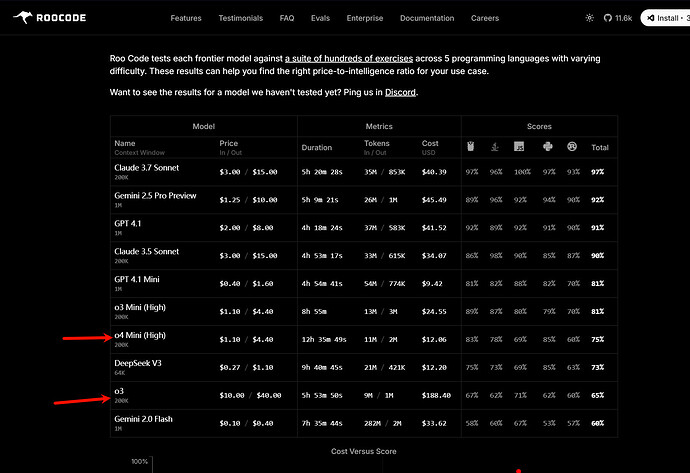The width and height of the screenshot is (690, 473).
Task: Click the 282M / 2M tokens cell
Action: tap(382, 423)
